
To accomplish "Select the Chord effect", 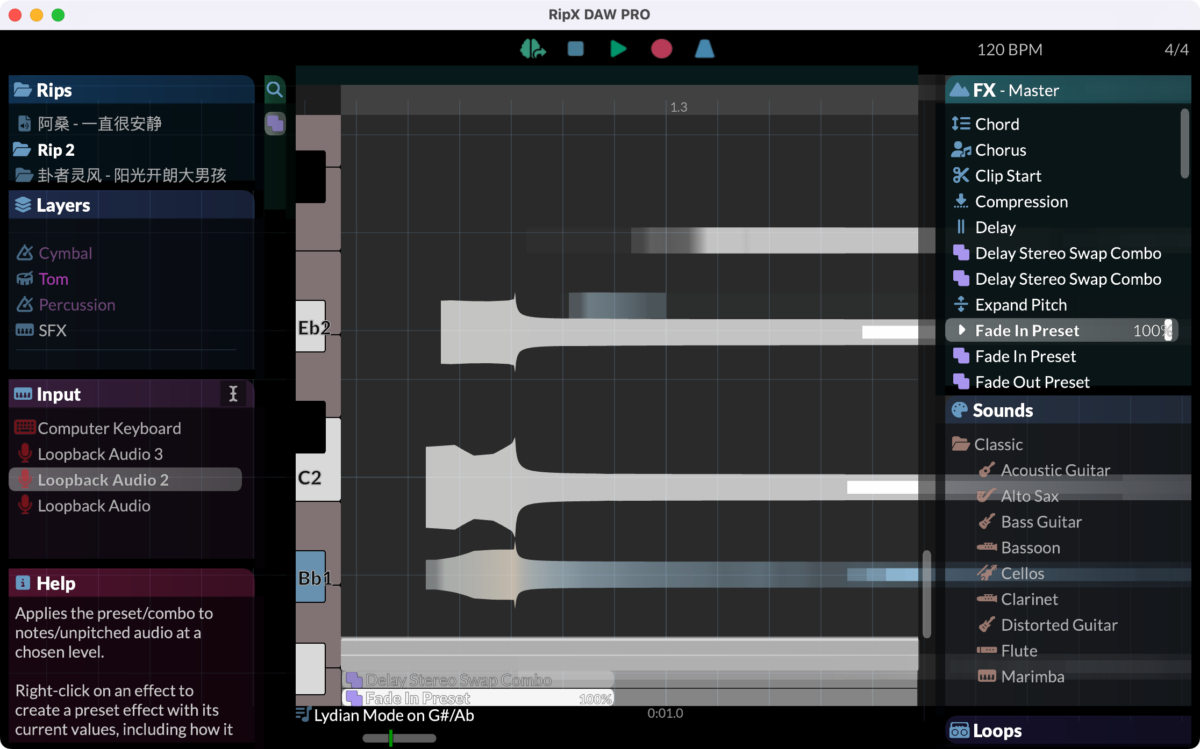I will coord(985,124).
